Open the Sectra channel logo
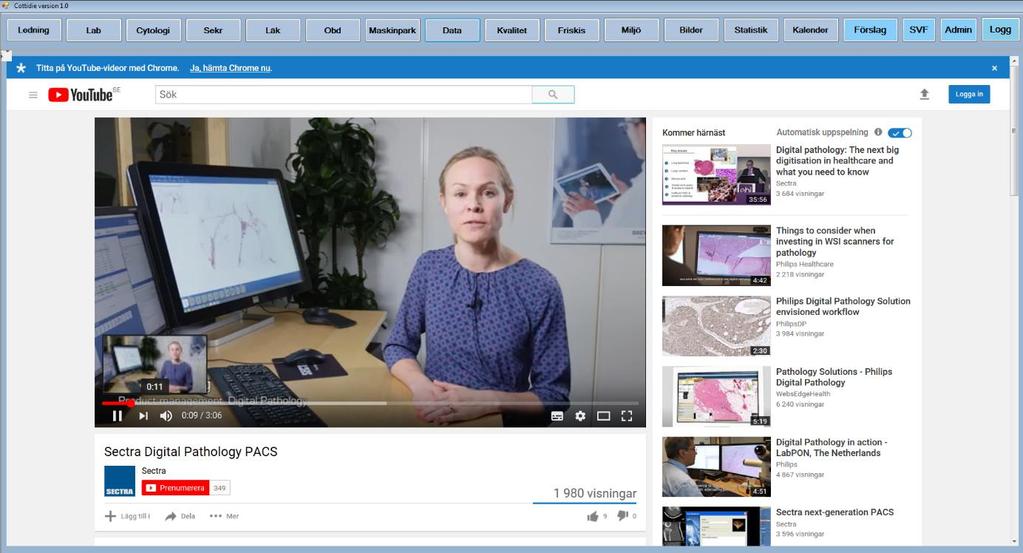This screenshot has width=1023, height=553. [119, 481]
